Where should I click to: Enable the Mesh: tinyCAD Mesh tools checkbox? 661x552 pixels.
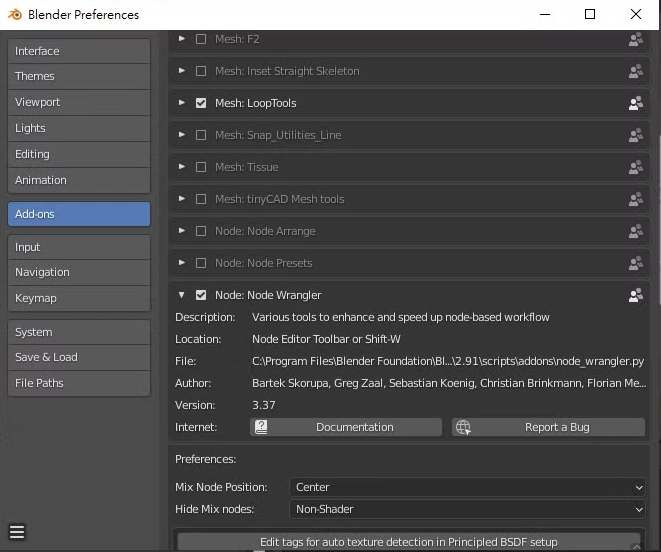click(x=201, y=199)
